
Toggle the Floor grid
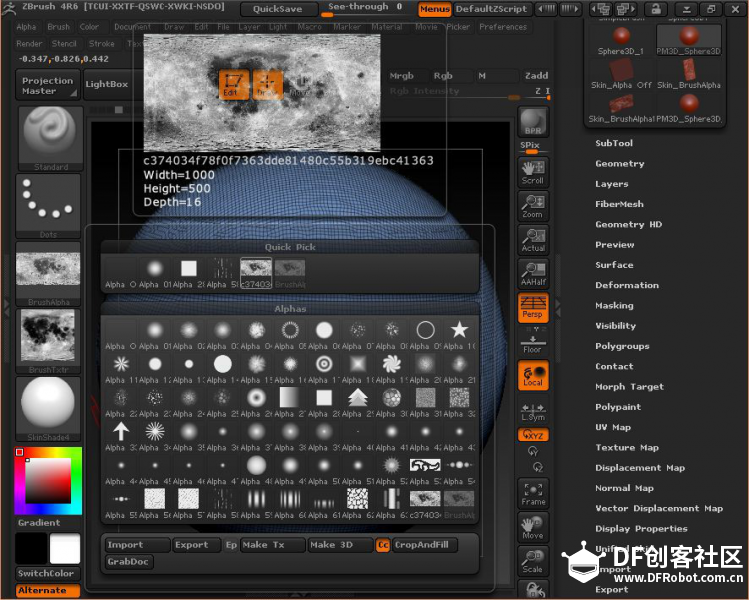click(533, 344)
